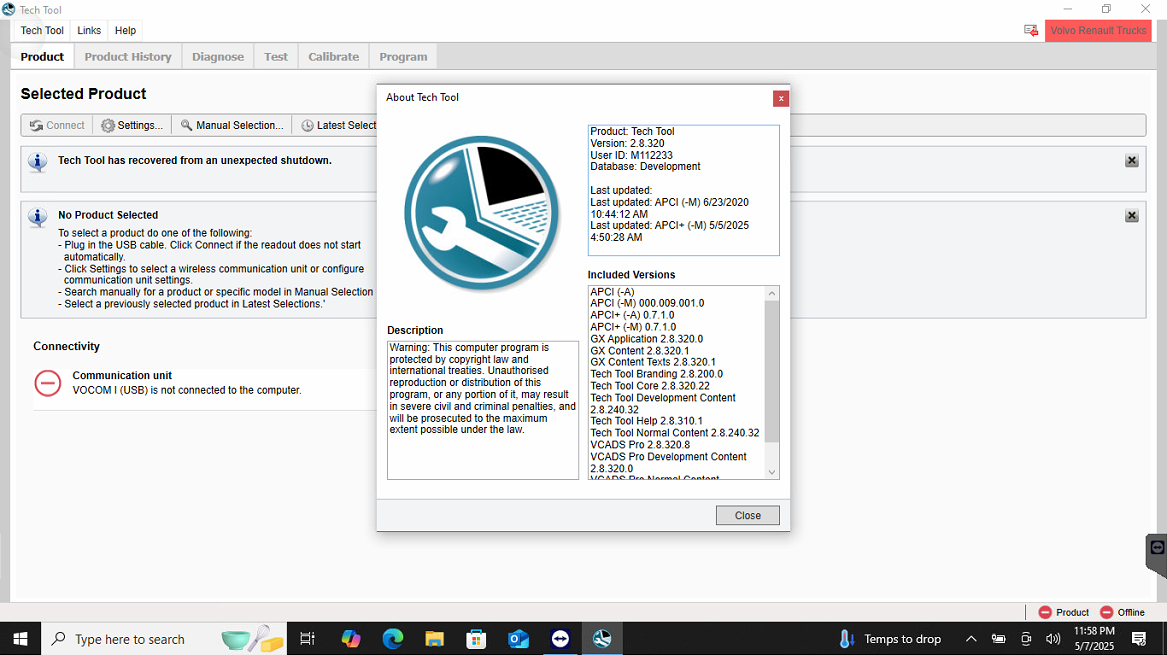Click the Product status indicator in status bar
Screen dimensions: 1167x655
click(1064, 612)
